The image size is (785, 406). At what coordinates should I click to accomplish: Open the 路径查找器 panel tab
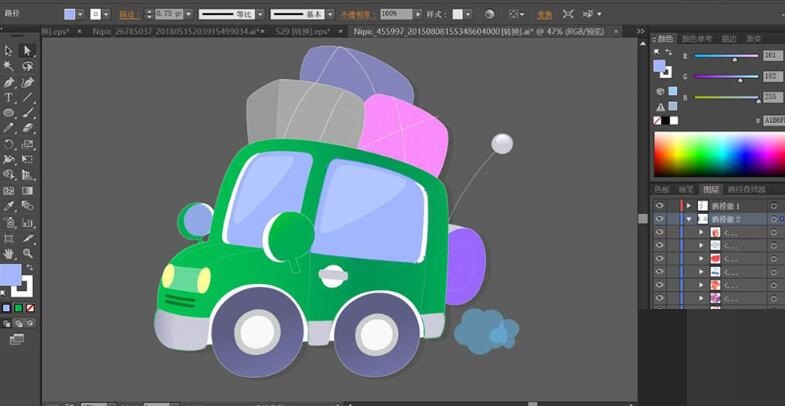click(746, 189)
